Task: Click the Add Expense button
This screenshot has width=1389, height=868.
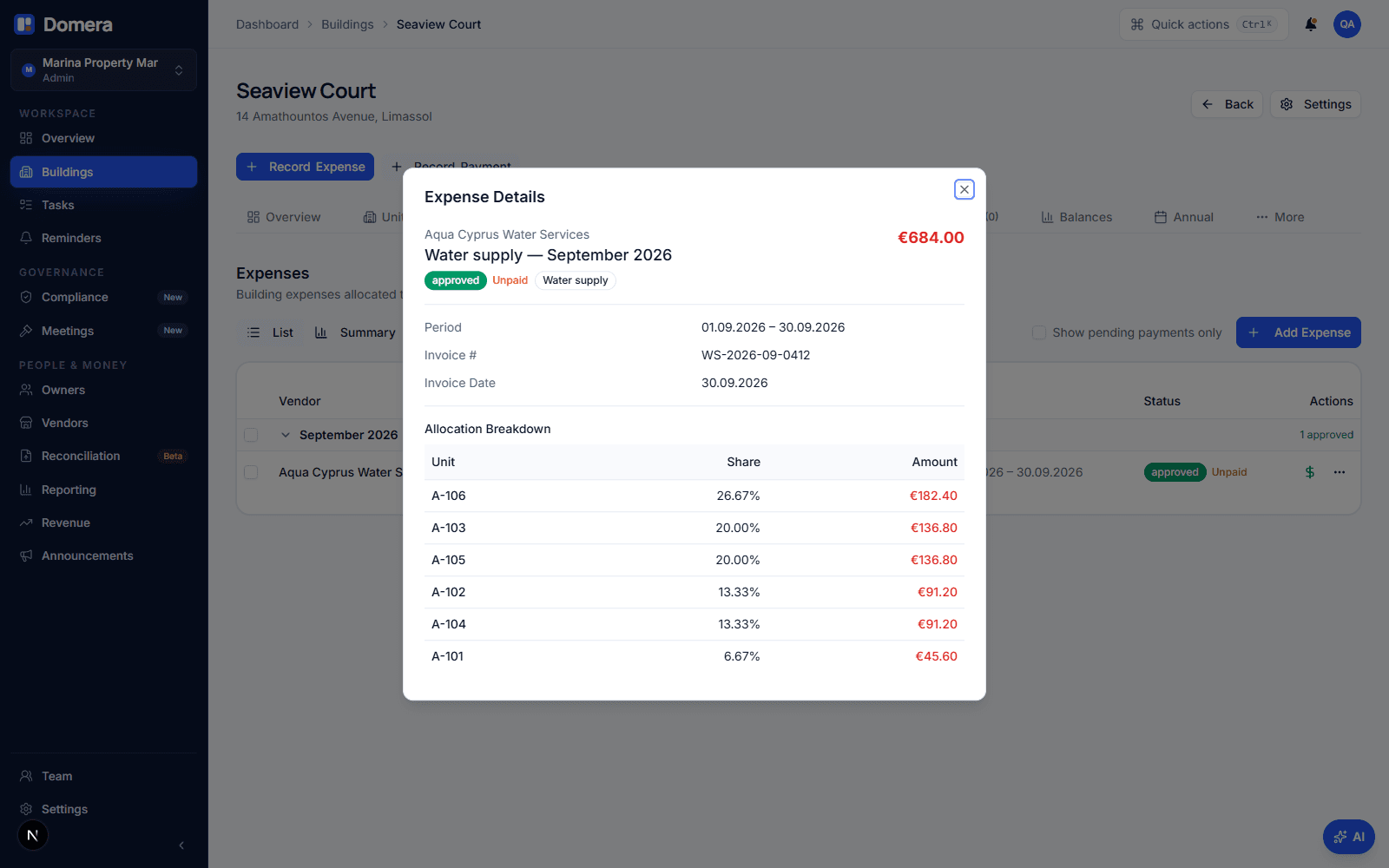Action: (1298, 332)
